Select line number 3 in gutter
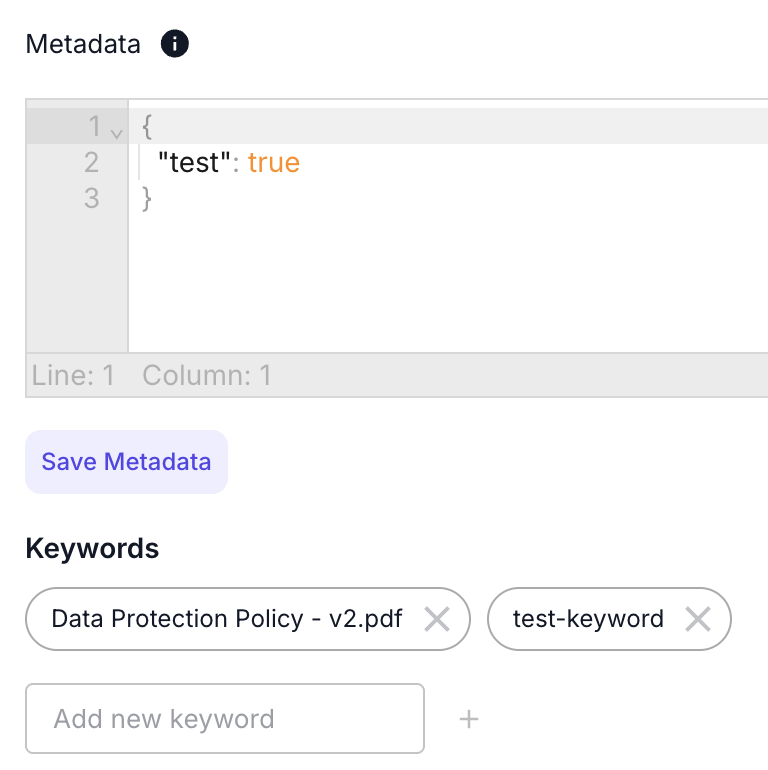This screenshot has height=770, width=768. [91, 198]
